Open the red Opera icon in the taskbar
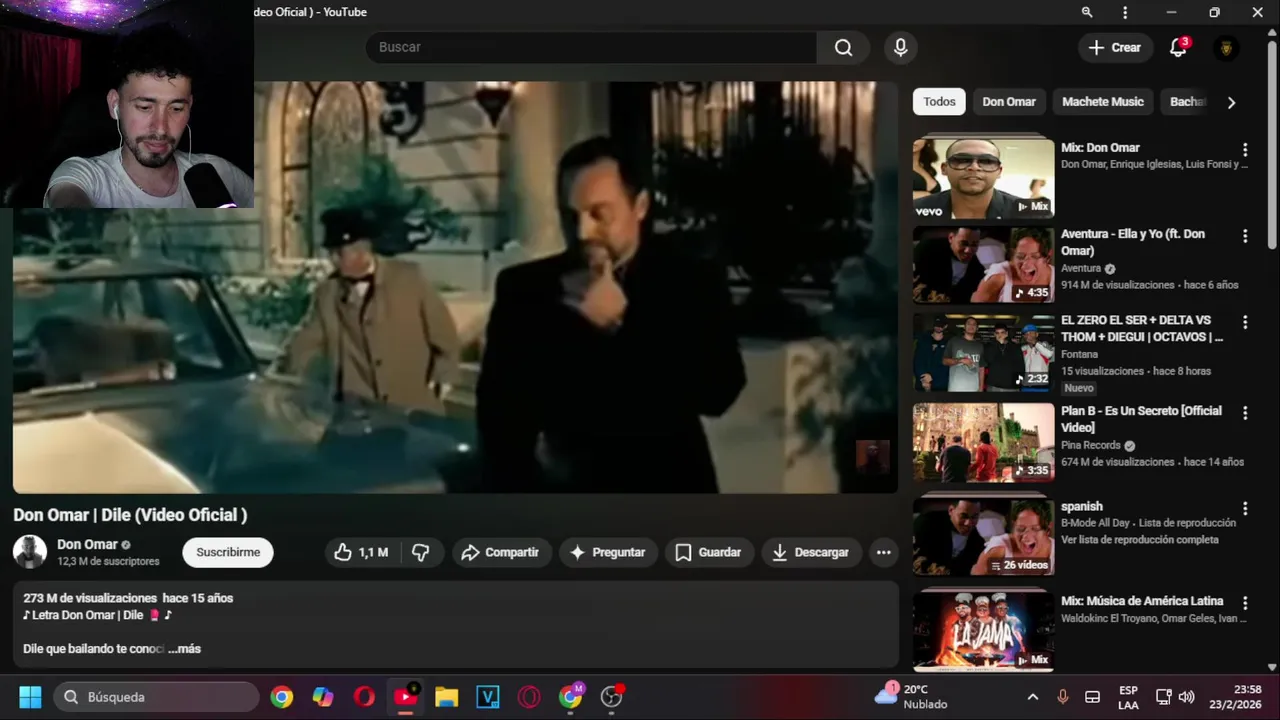Viewport: 1280px width, 720px height. [364, 697]
